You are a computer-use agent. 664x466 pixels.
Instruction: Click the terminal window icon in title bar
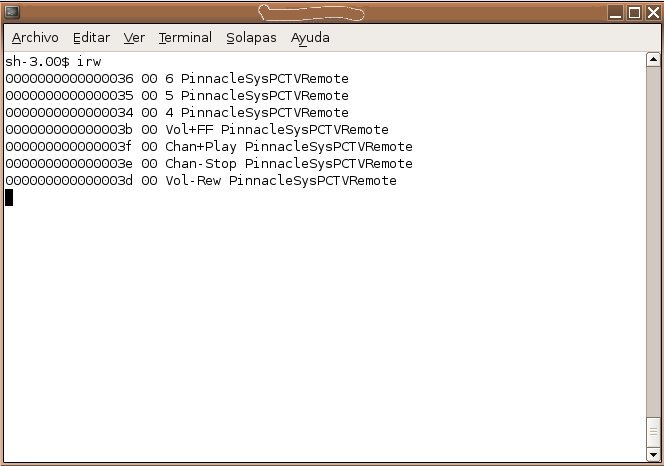click(12, 12)
